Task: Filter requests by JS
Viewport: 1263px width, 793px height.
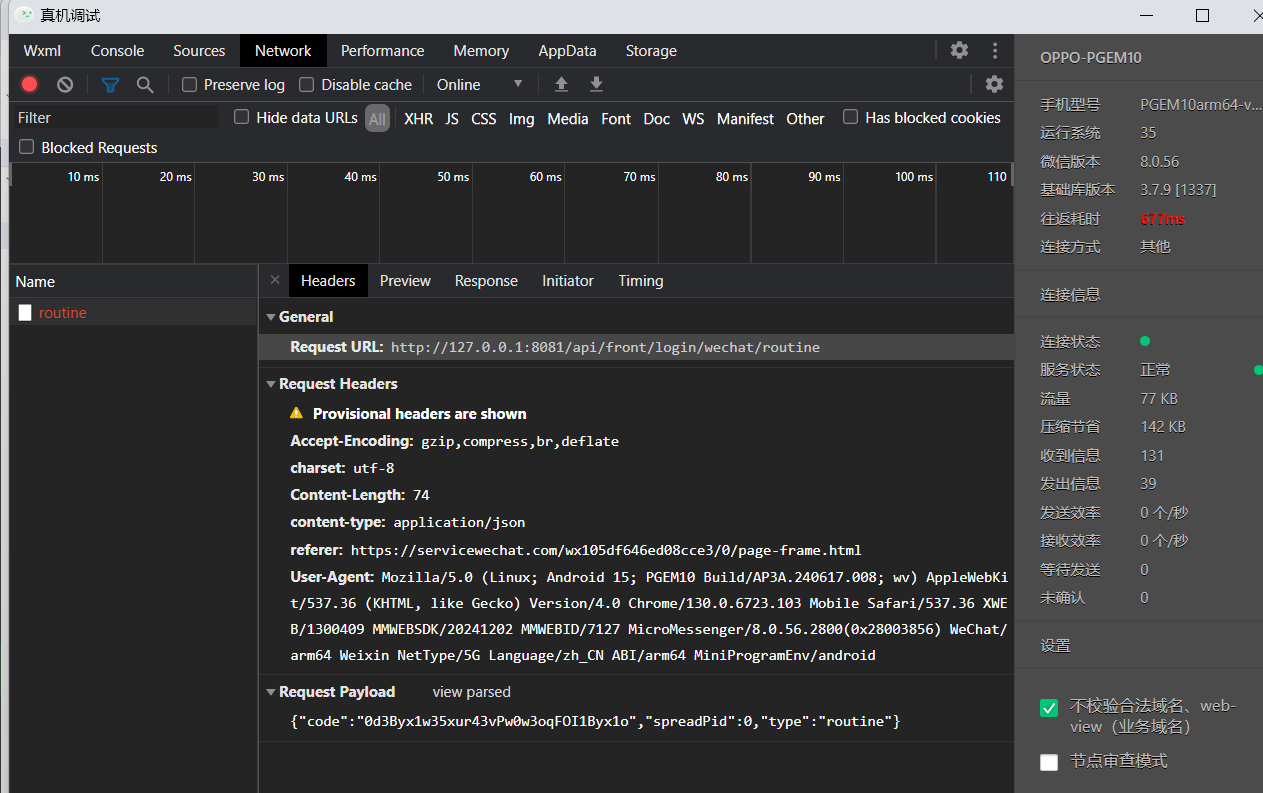Action: [x=452, y=119]
